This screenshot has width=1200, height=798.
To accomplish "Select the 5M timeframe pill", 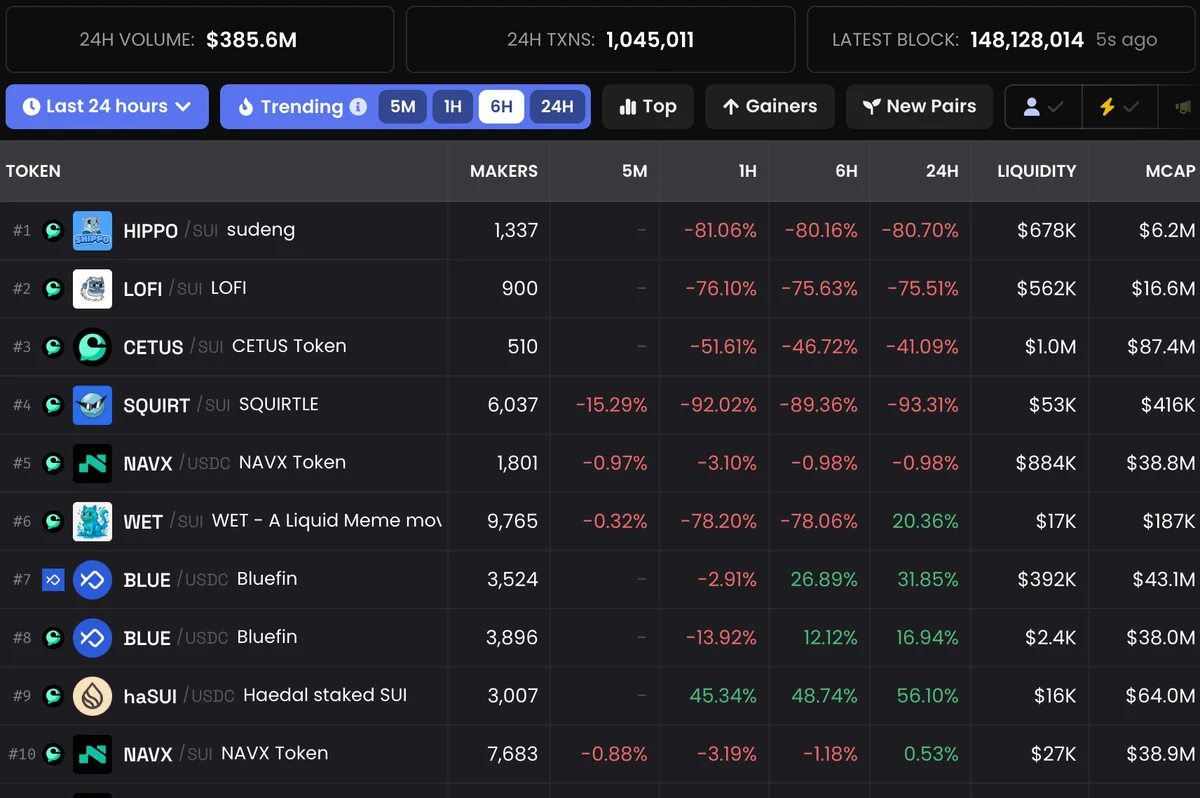I will click(403, 106).
